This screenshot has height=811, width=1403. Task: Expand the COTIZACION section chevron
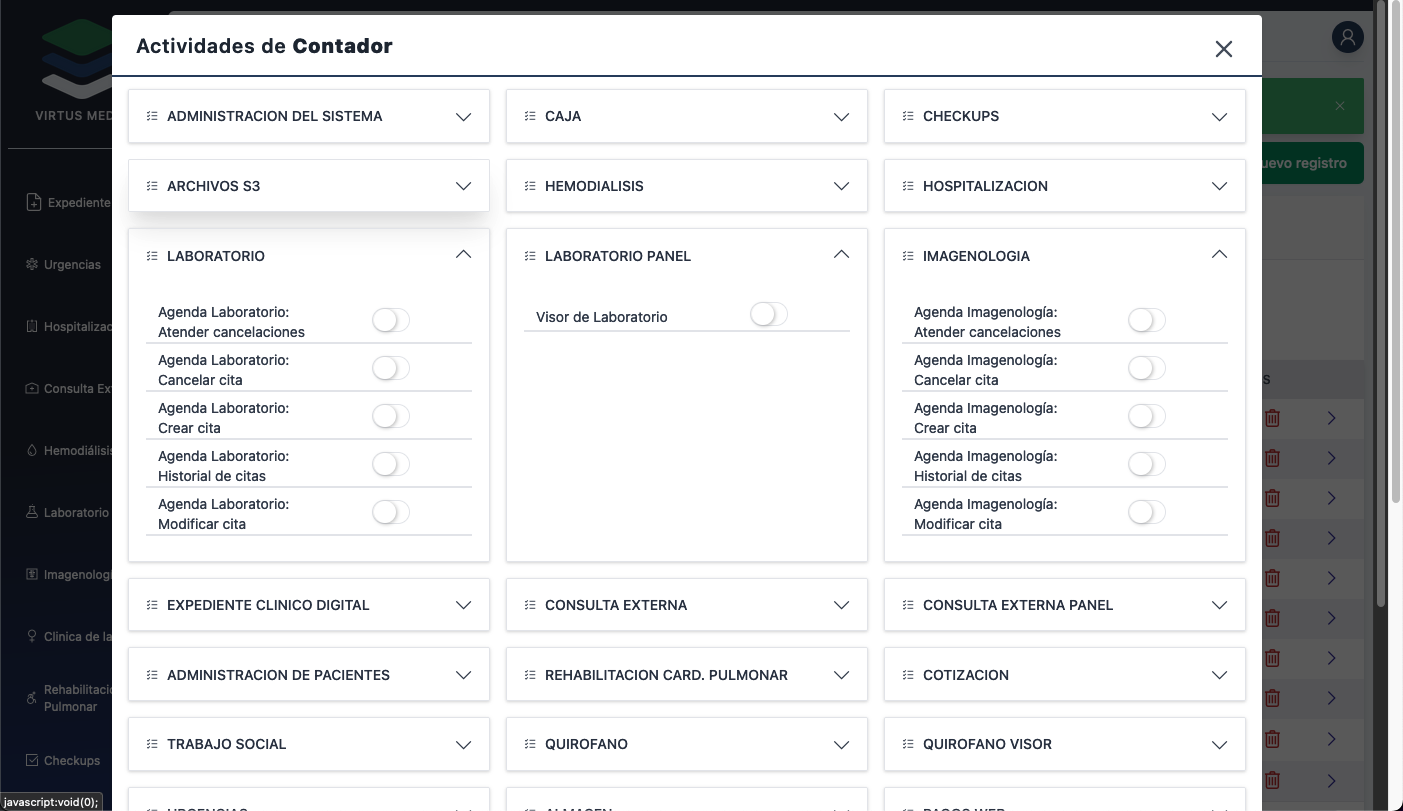click(x=1219, y=675)
